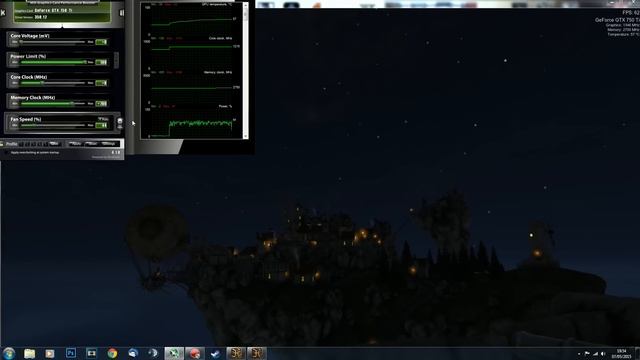Toggle the power and temperature link button
This screenshot has width=640, height=360.
pos(117,60)
